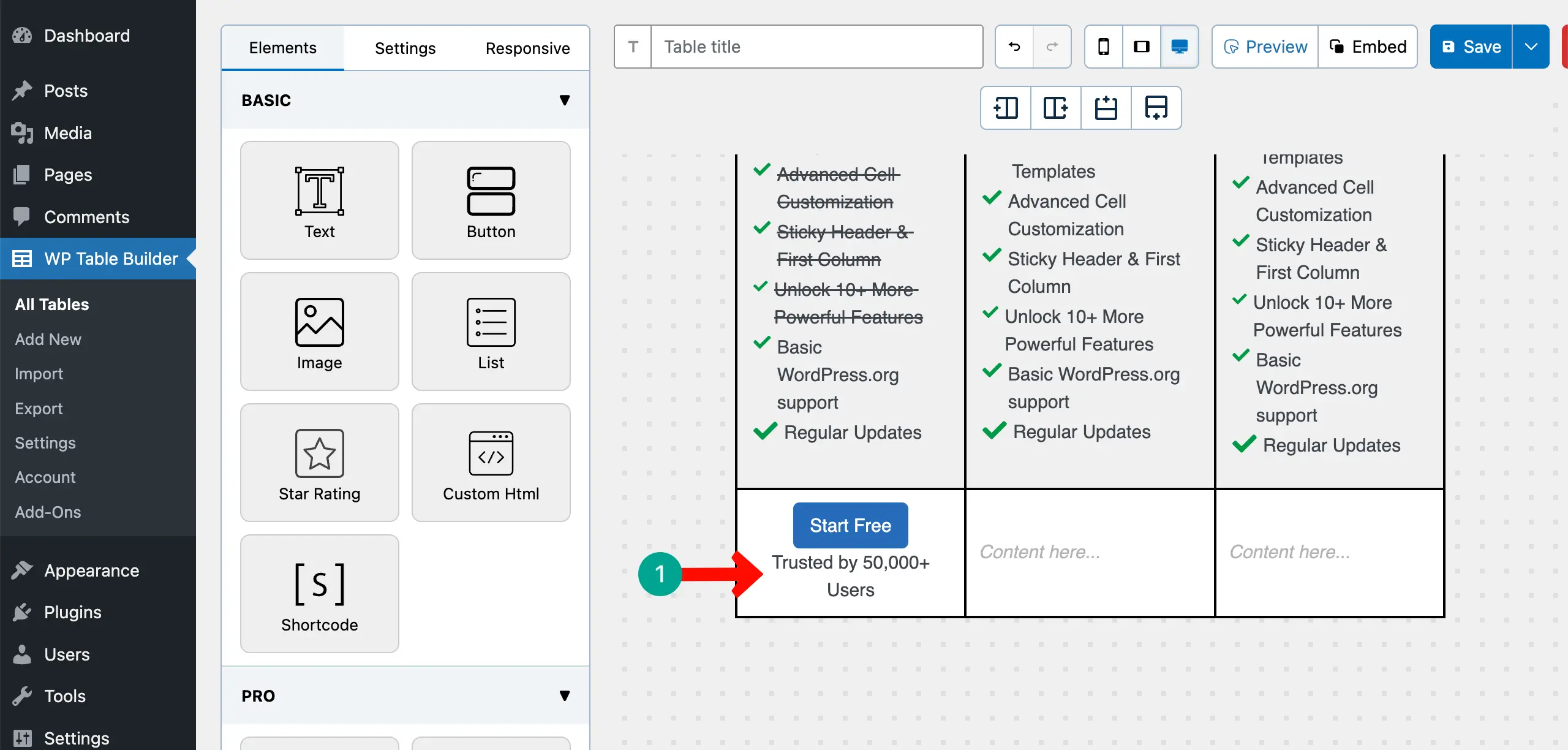This screenshot has height=750, width=1568.
Task: Switch to the Settings tab
Action: pos(405,47)
